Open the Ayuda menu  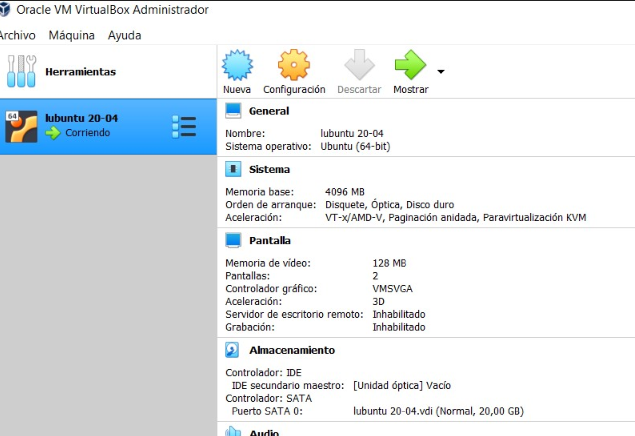coord(124,35)
